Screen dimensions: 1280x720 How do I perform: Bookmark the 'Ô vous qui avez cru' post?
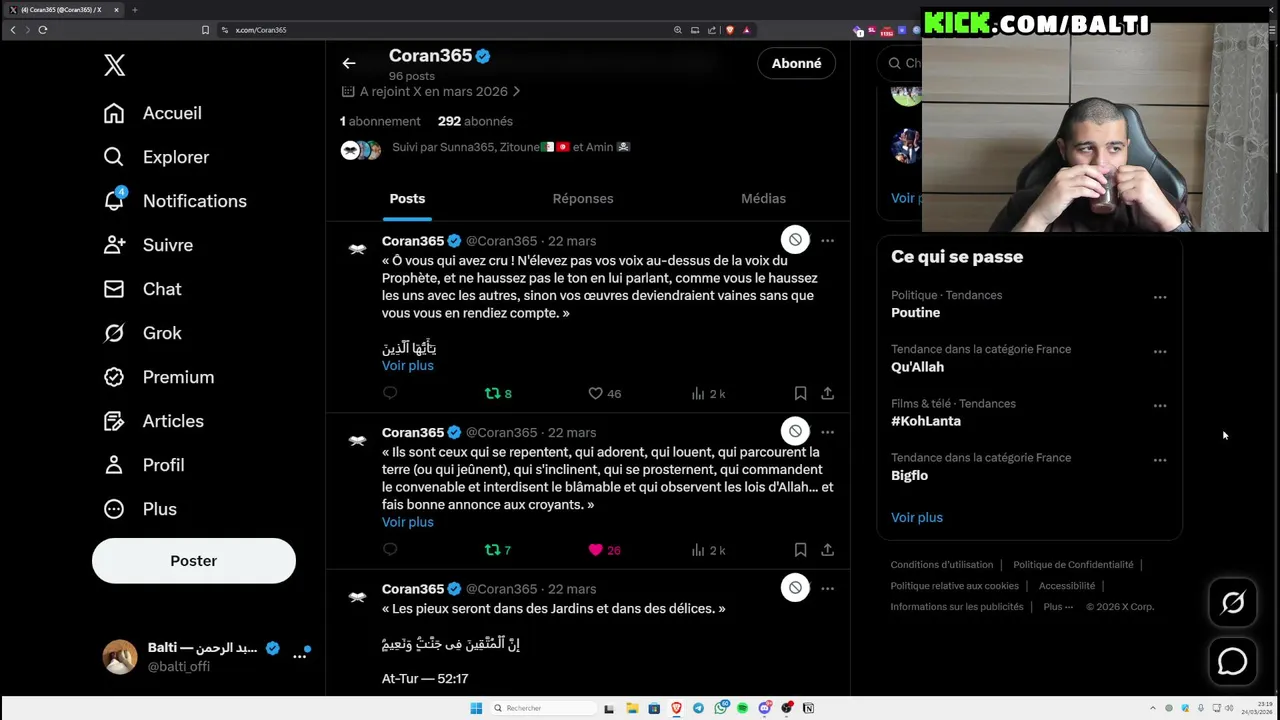pos(800,393)
